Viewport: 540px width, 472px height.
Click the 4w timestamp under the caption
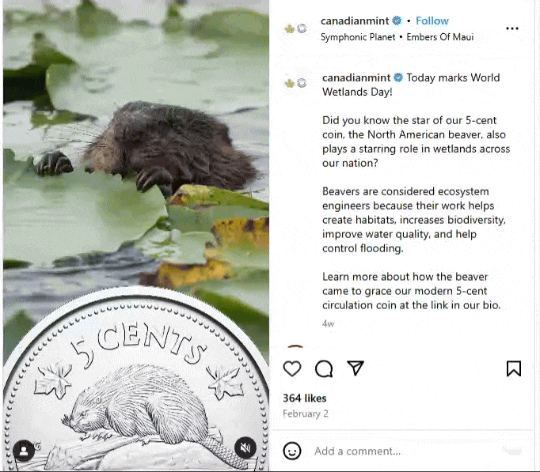pyautogui.click(x=328, y=324)
